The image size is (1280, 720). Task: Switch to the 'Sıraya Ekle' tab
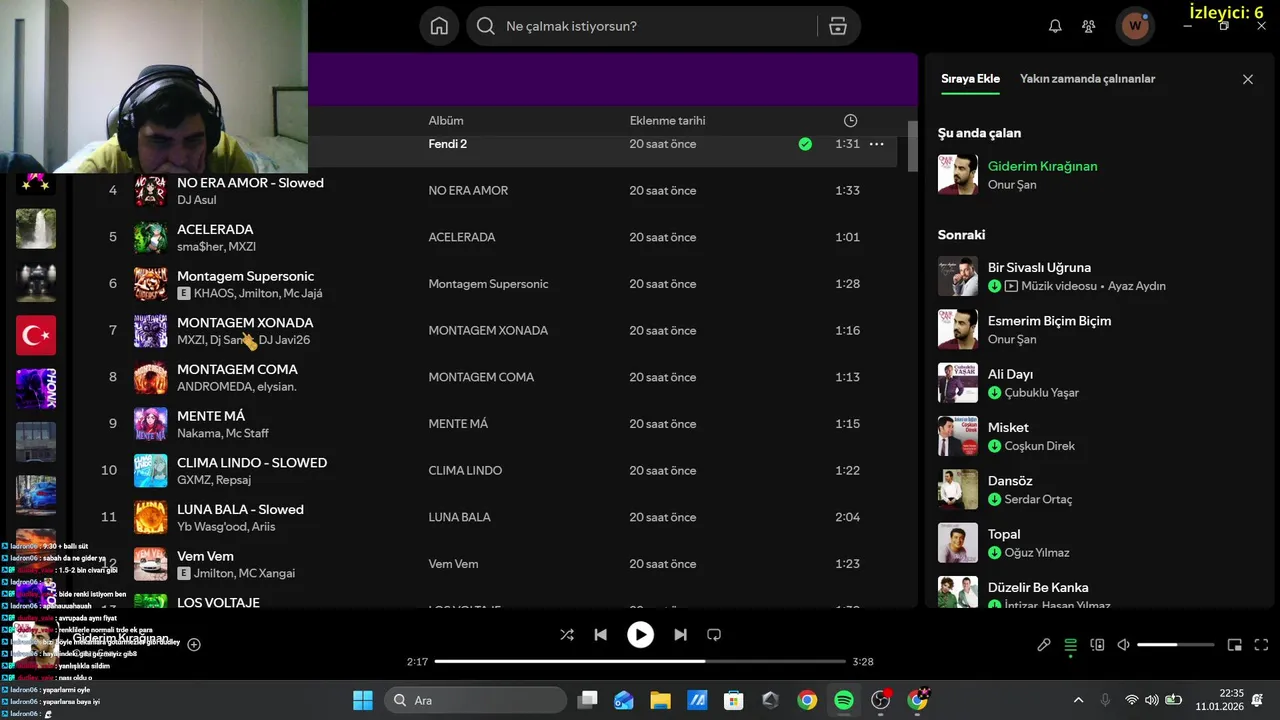coord(970,79)
